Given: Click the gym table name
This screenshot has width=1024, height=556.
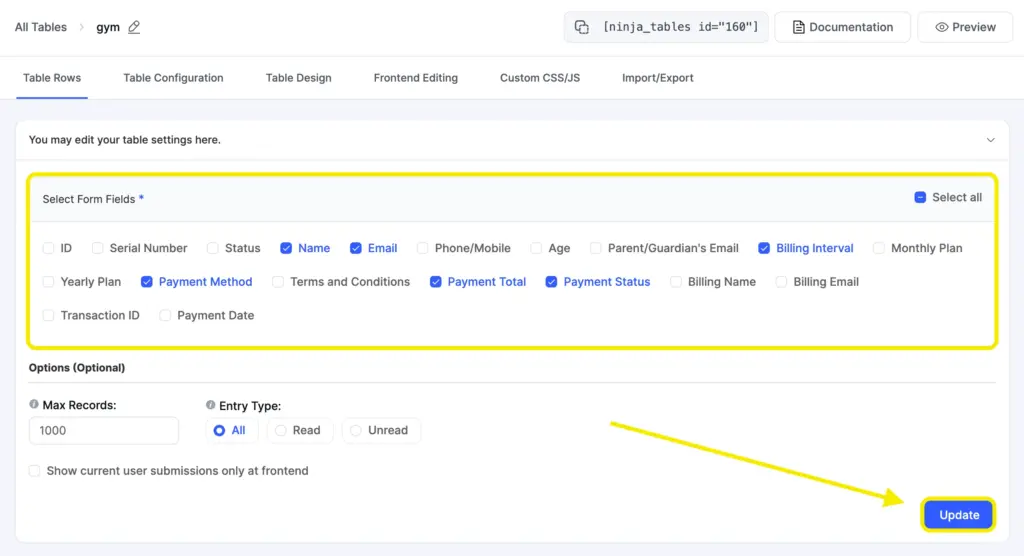Looking at the screenshot, I should (x=108, y=27).
